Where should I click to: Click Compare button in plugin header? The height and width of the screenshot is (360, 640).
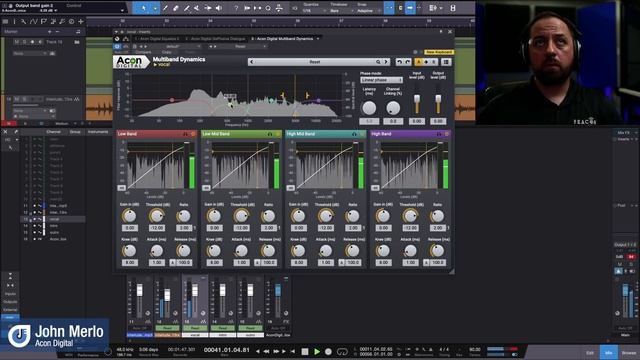[x=143, y=52]
